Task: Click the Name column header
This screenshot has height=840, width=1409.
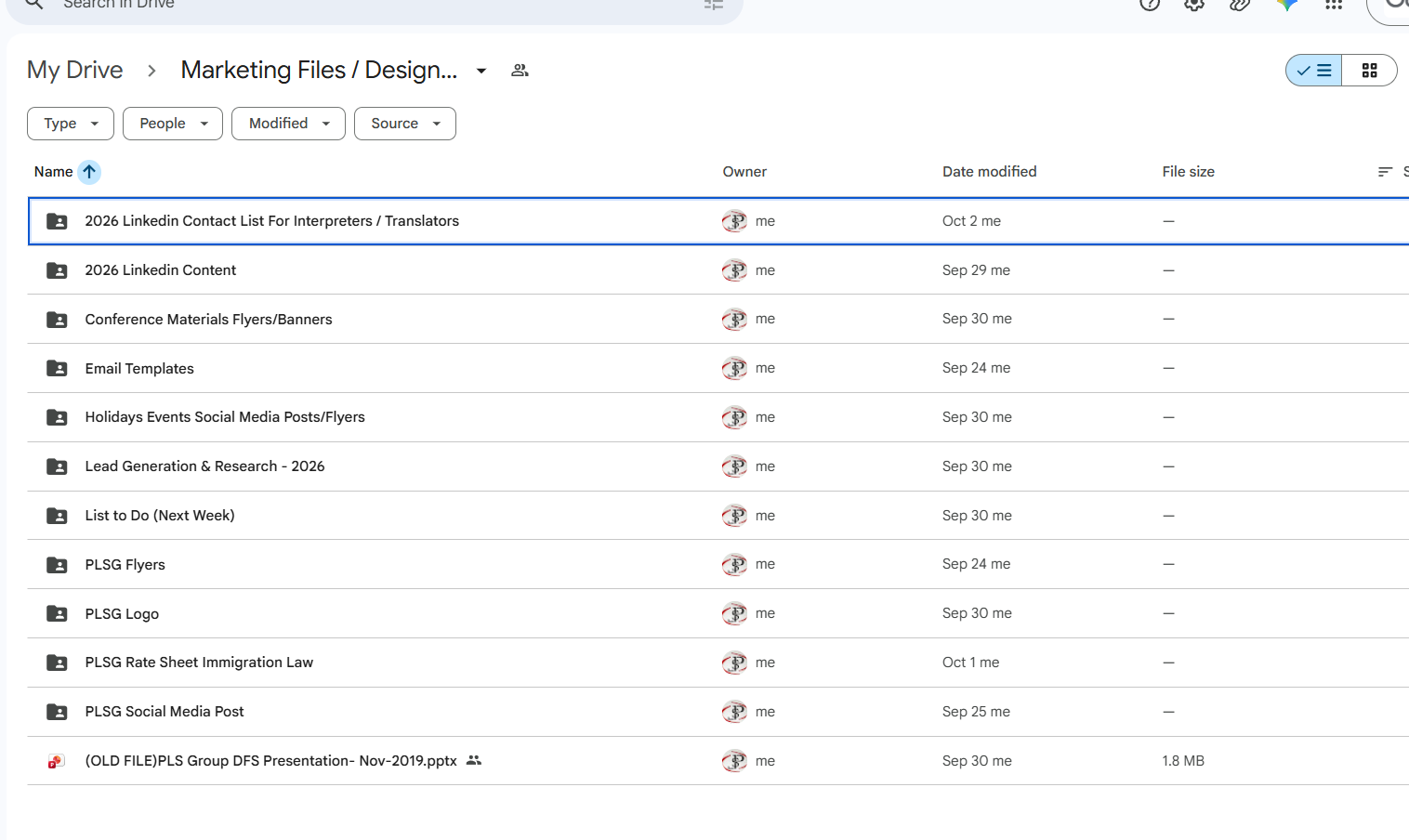Action: click(x=54, y=172)
